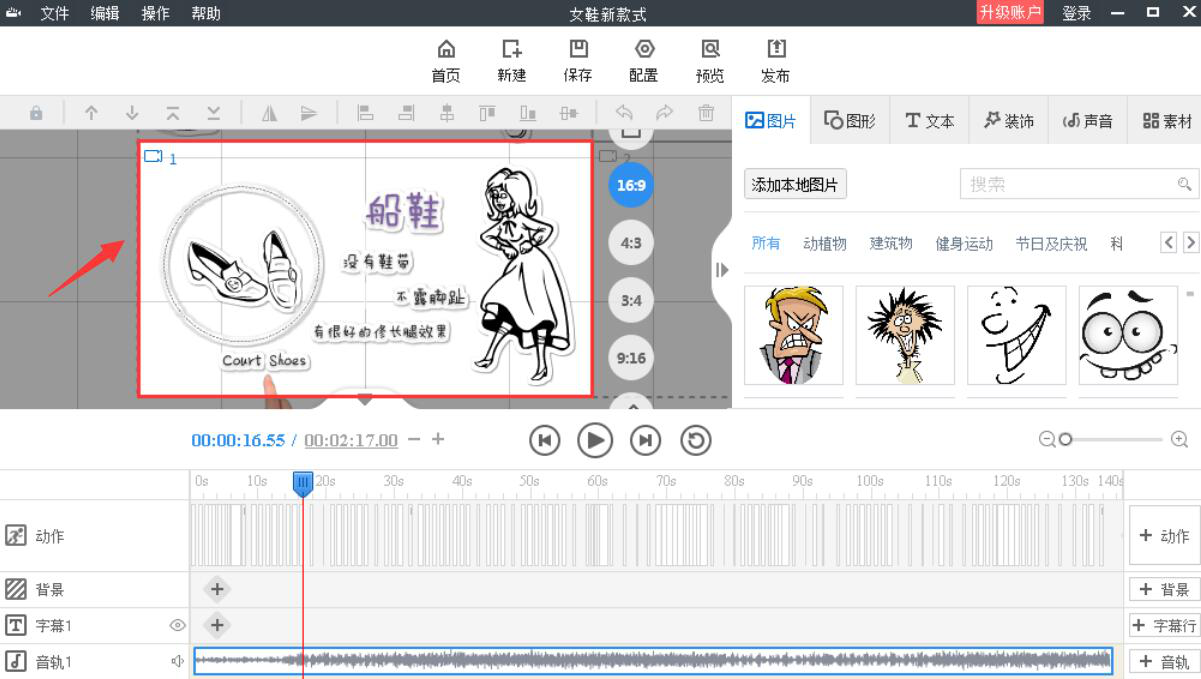The height and width of the screenshot is (679, 1201).
Task: Click the loop replay button
Action: click(696, 440)
